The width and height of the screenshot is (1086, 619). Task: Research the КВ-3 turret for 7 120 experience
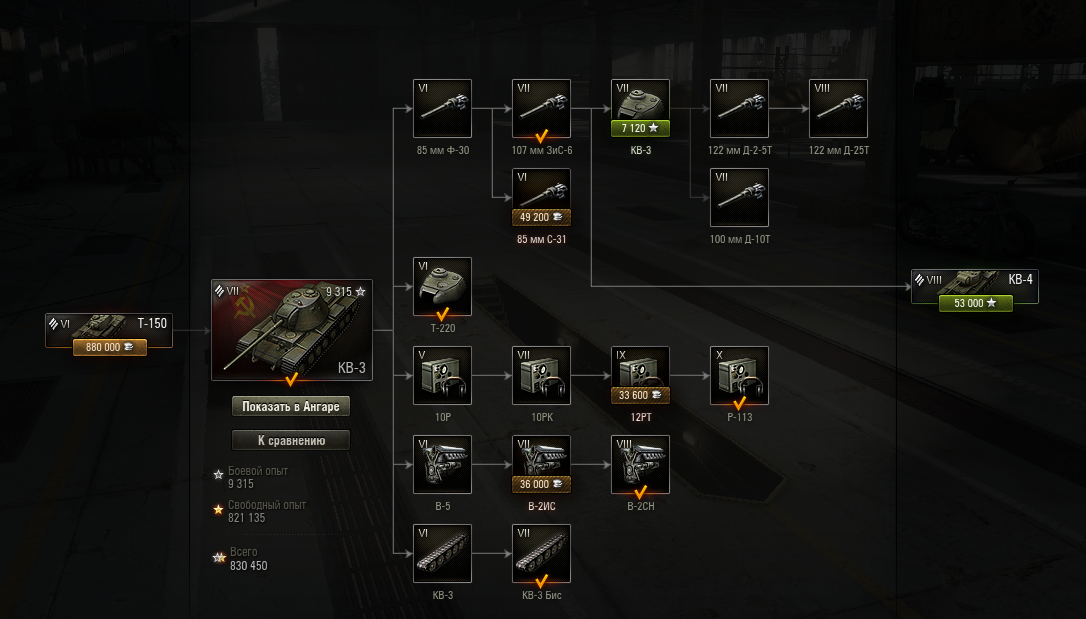pos(640,128)
